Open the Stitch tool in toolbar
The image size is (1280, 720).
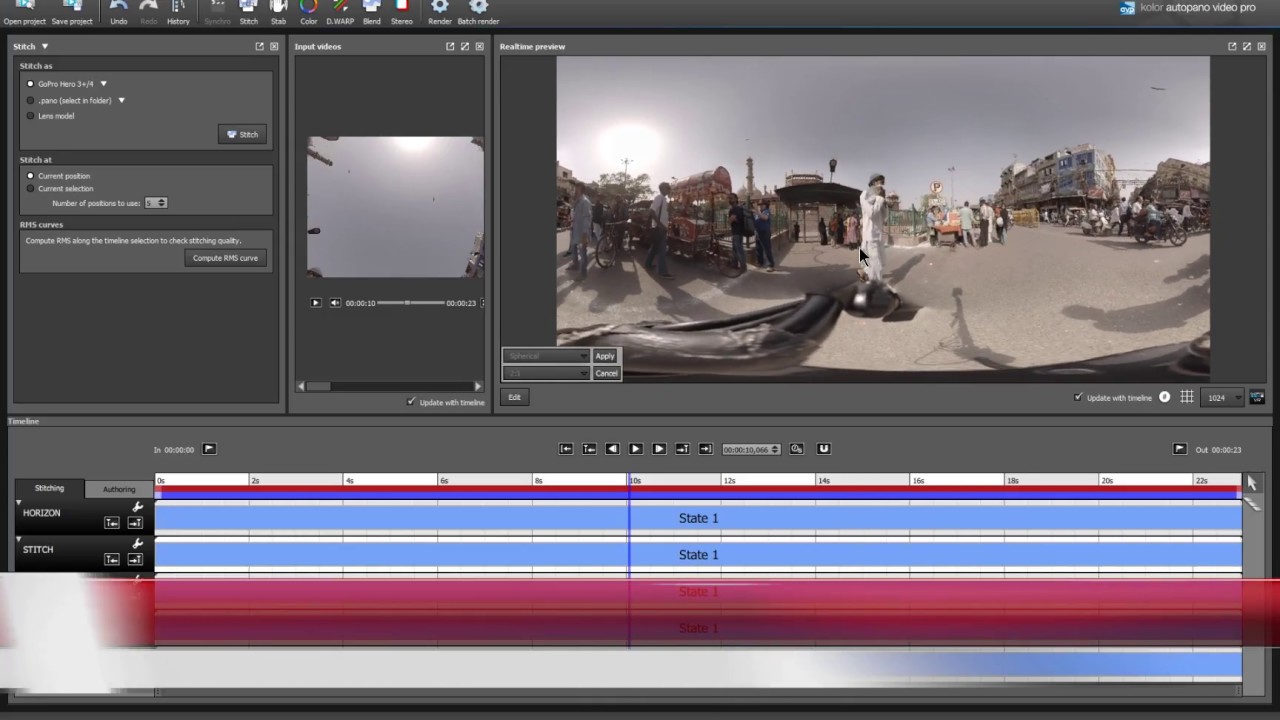248,12
